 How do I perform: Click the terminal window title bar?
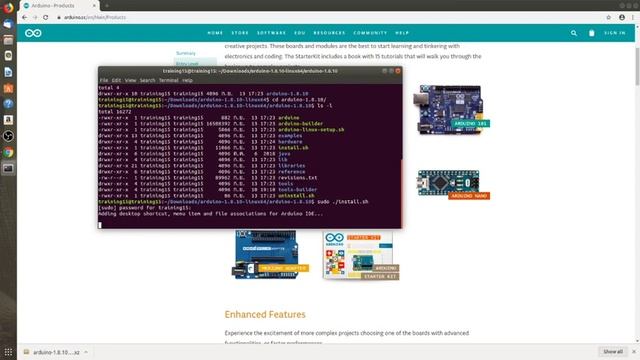pyautogui.click(x=250, y=71)
